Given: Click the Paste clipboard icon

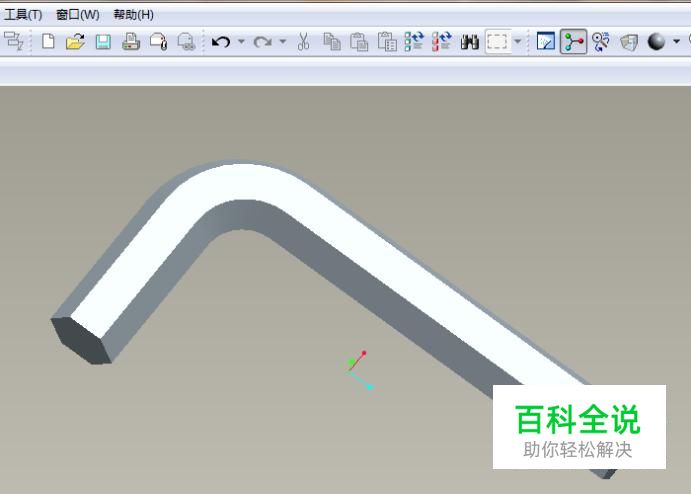Looking at the screenshot, I should click(359, 41).
